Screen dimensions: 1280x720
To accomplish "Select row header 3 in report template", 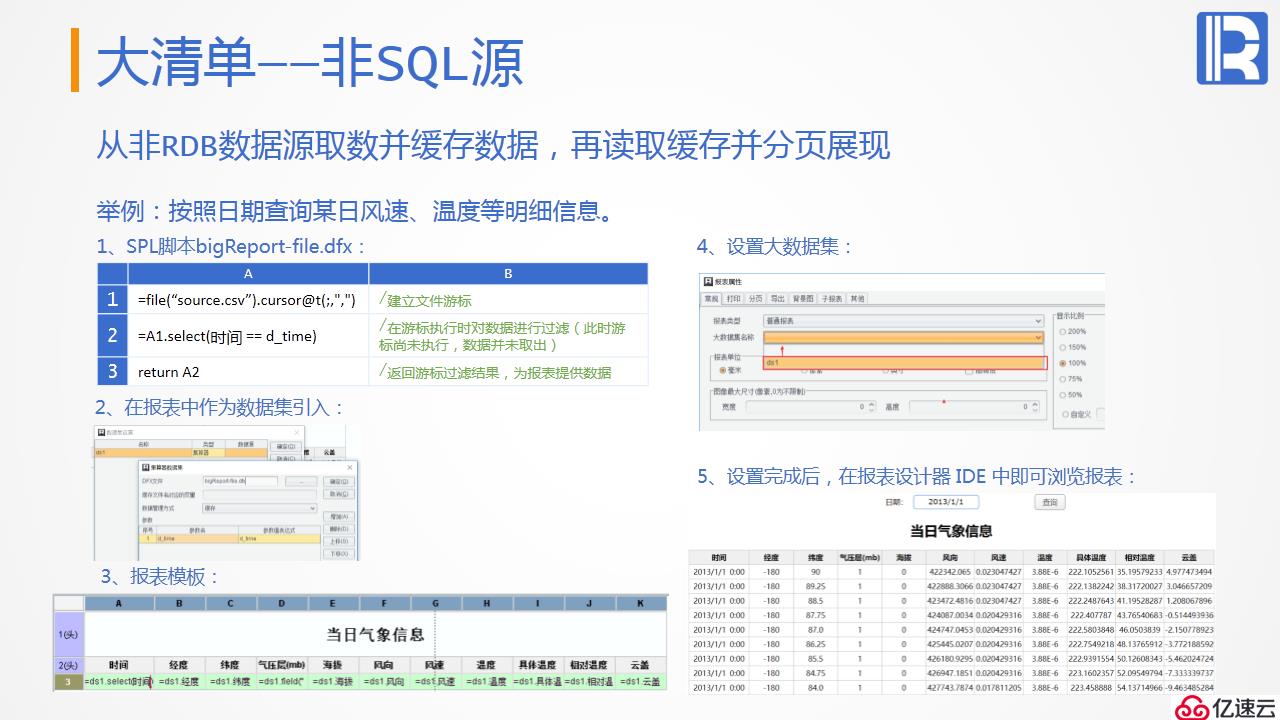I will [69, 682].
